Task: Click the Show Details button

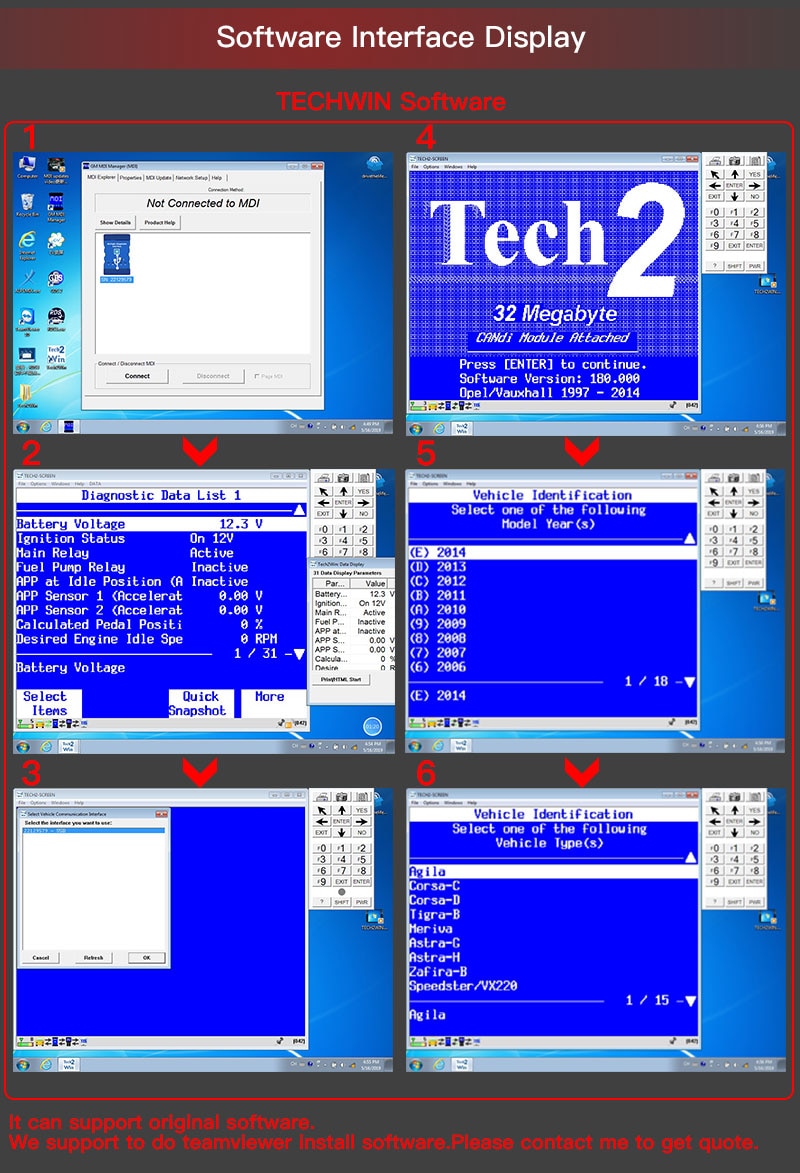Action: tap(115, 222)
